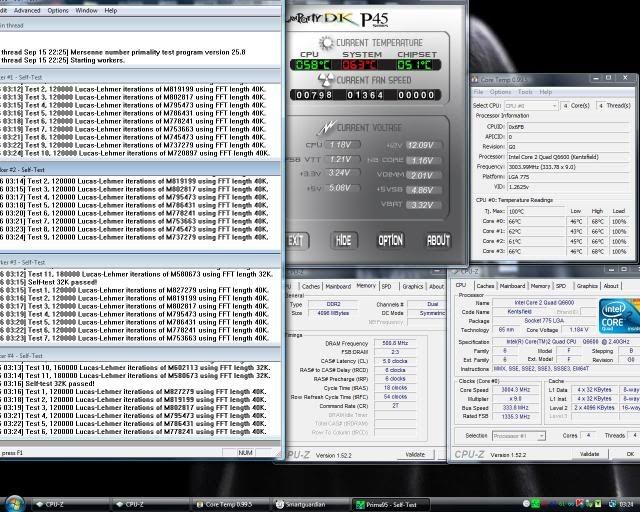Click Worker #4 Self-Test title bar in Prime95
This screenshot has height=512, width=640.
140,356
